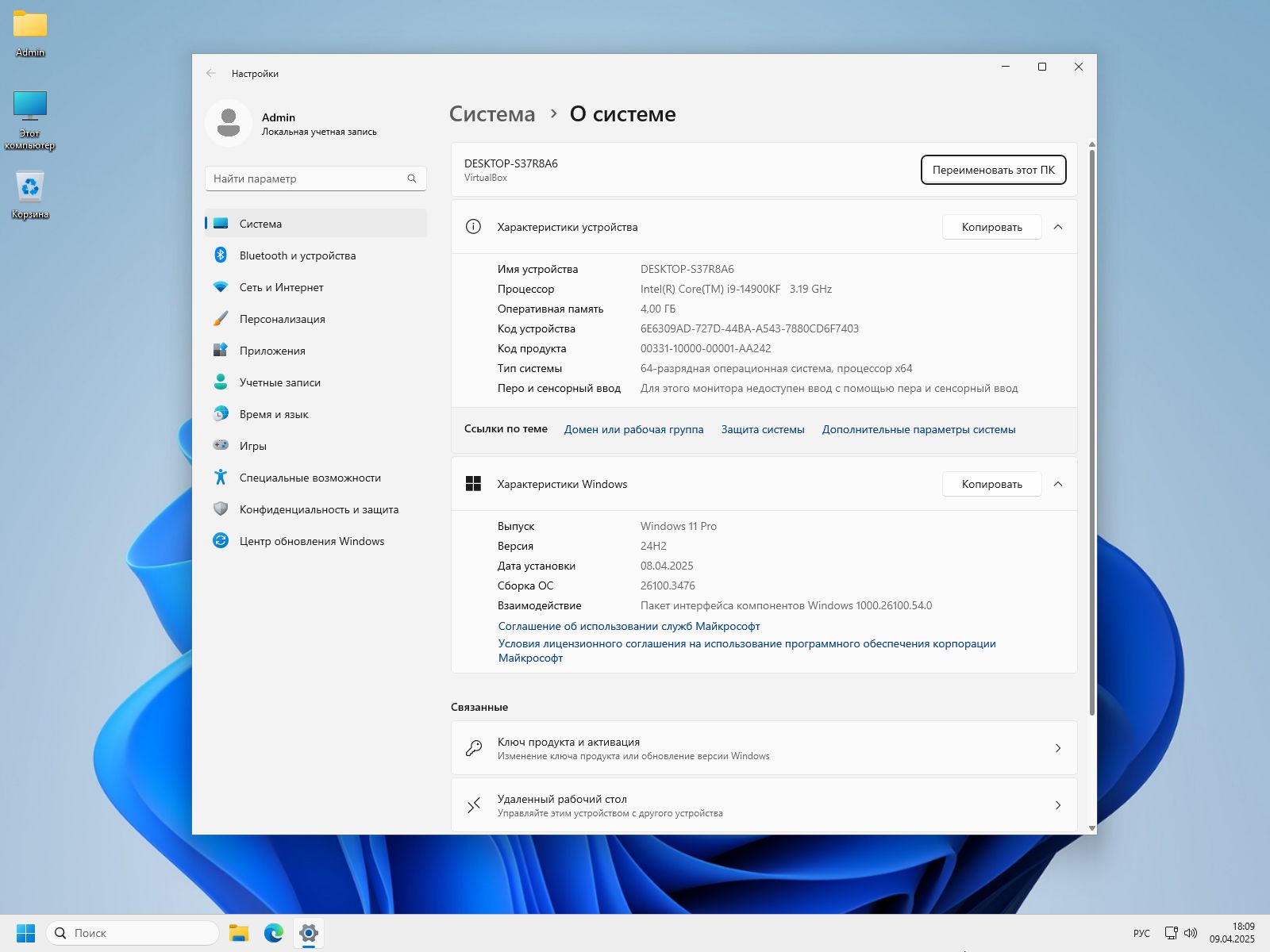
Task: Click the accessibility figure icon
Action: point(221,478)
